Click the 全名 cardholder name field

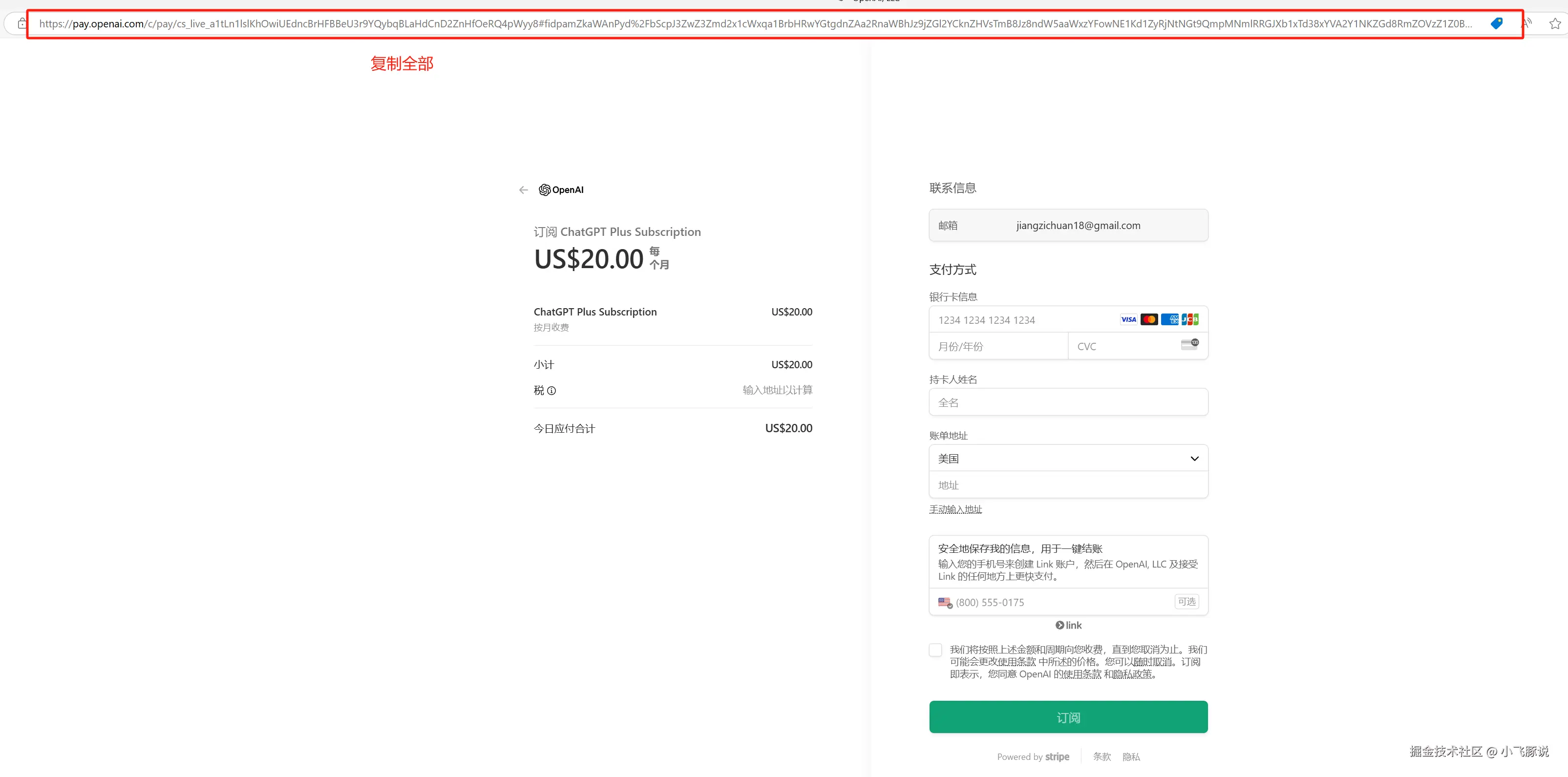pyautogui.click(x=1068, y=403)
